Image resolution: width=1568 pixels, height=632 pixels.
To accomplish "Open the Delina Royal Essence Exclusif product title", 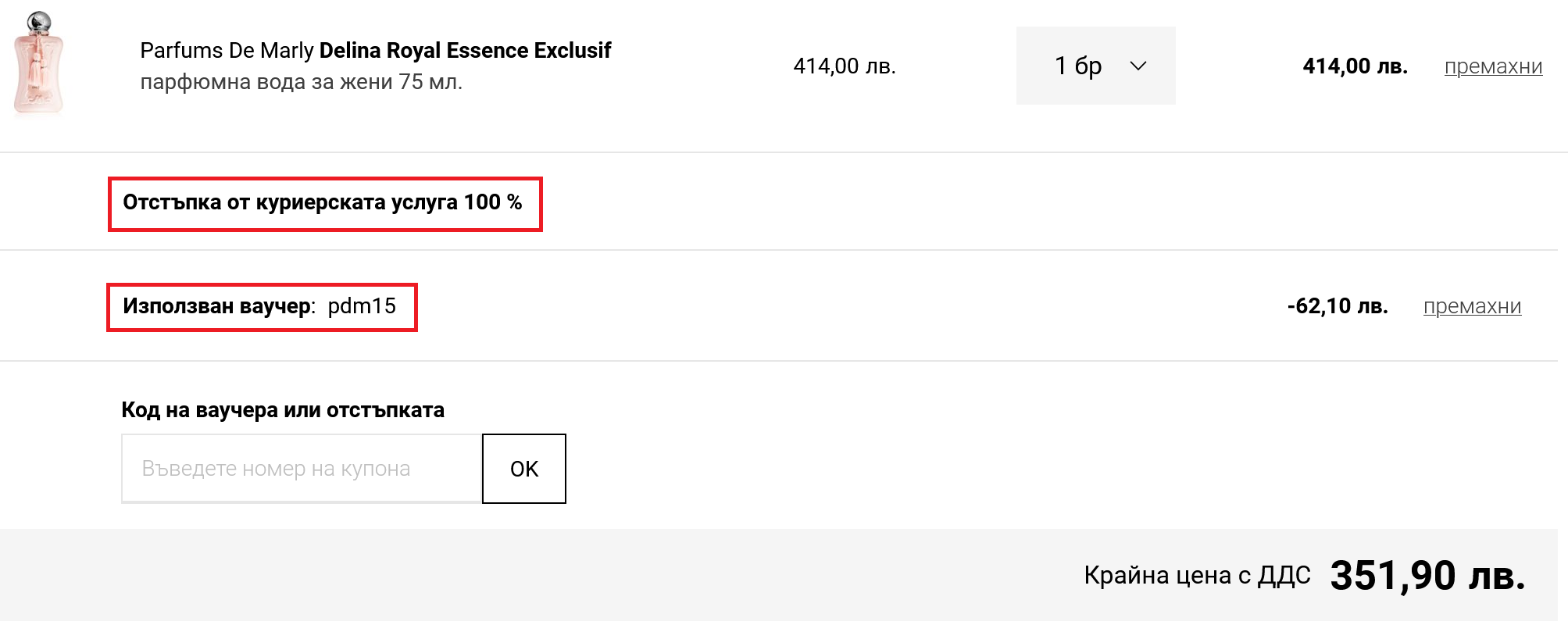I will click(x=465, y=51).
